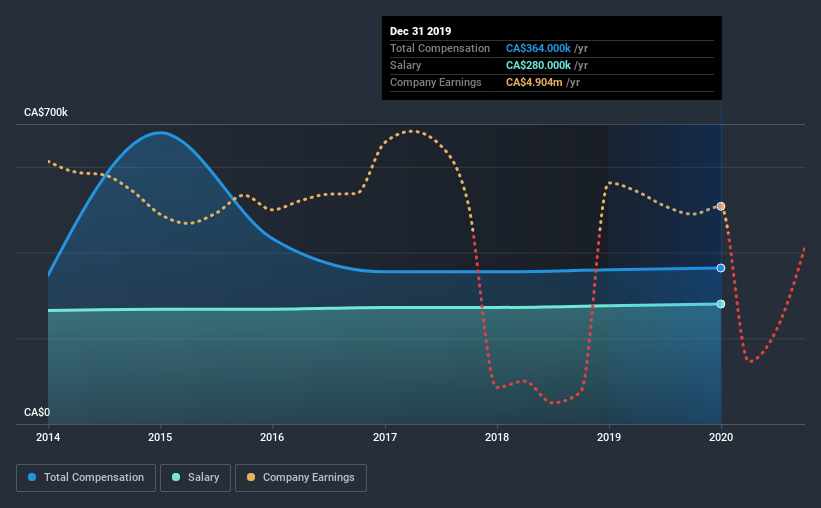Click the CA$700k y-axis label

click(x=46, y=112)
